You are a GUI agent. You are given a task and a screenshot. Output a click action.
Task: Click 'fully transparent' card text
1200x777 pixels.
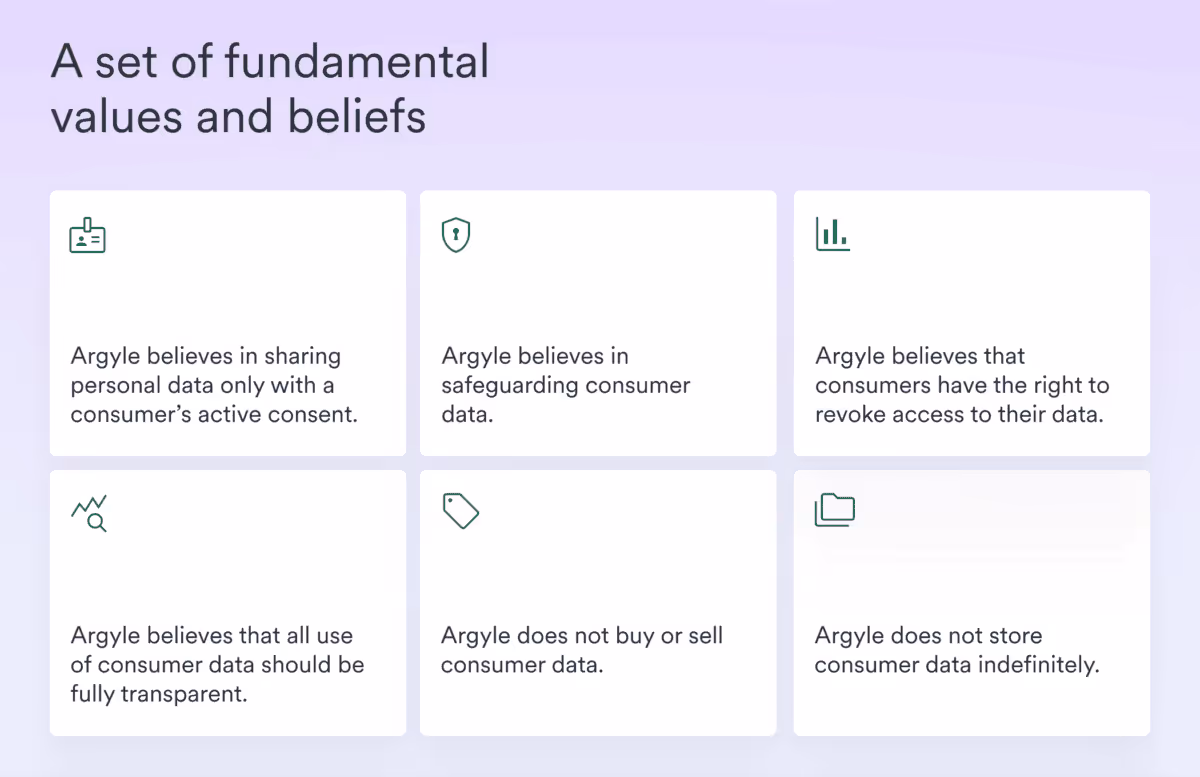217,664
